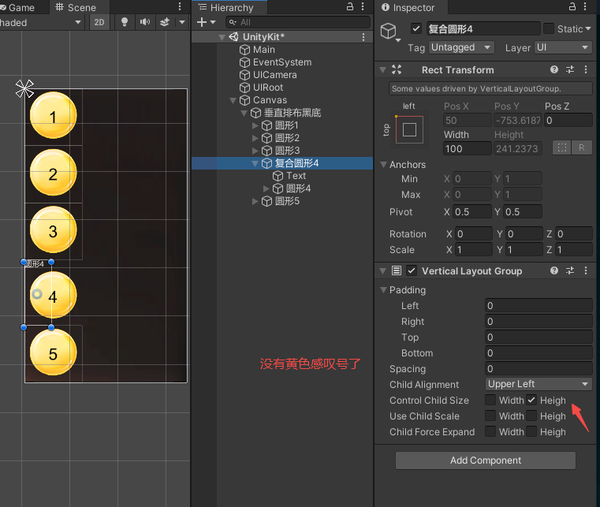
Task: Click the Hierarchy create plus icon
Action: (x=202, y=22)
